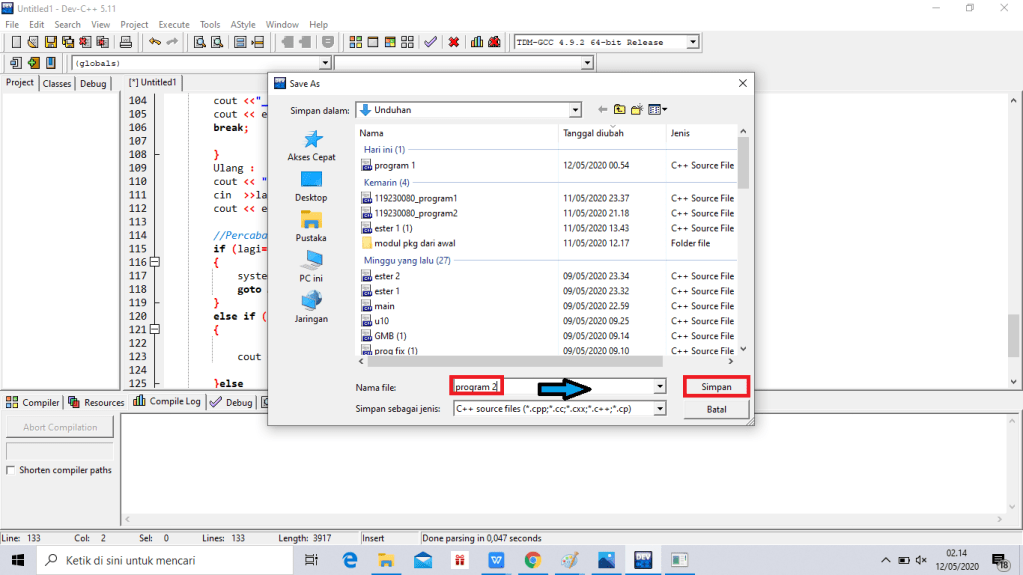Switch to the Classes tab

pyautogui.click(x=57, y=84)
